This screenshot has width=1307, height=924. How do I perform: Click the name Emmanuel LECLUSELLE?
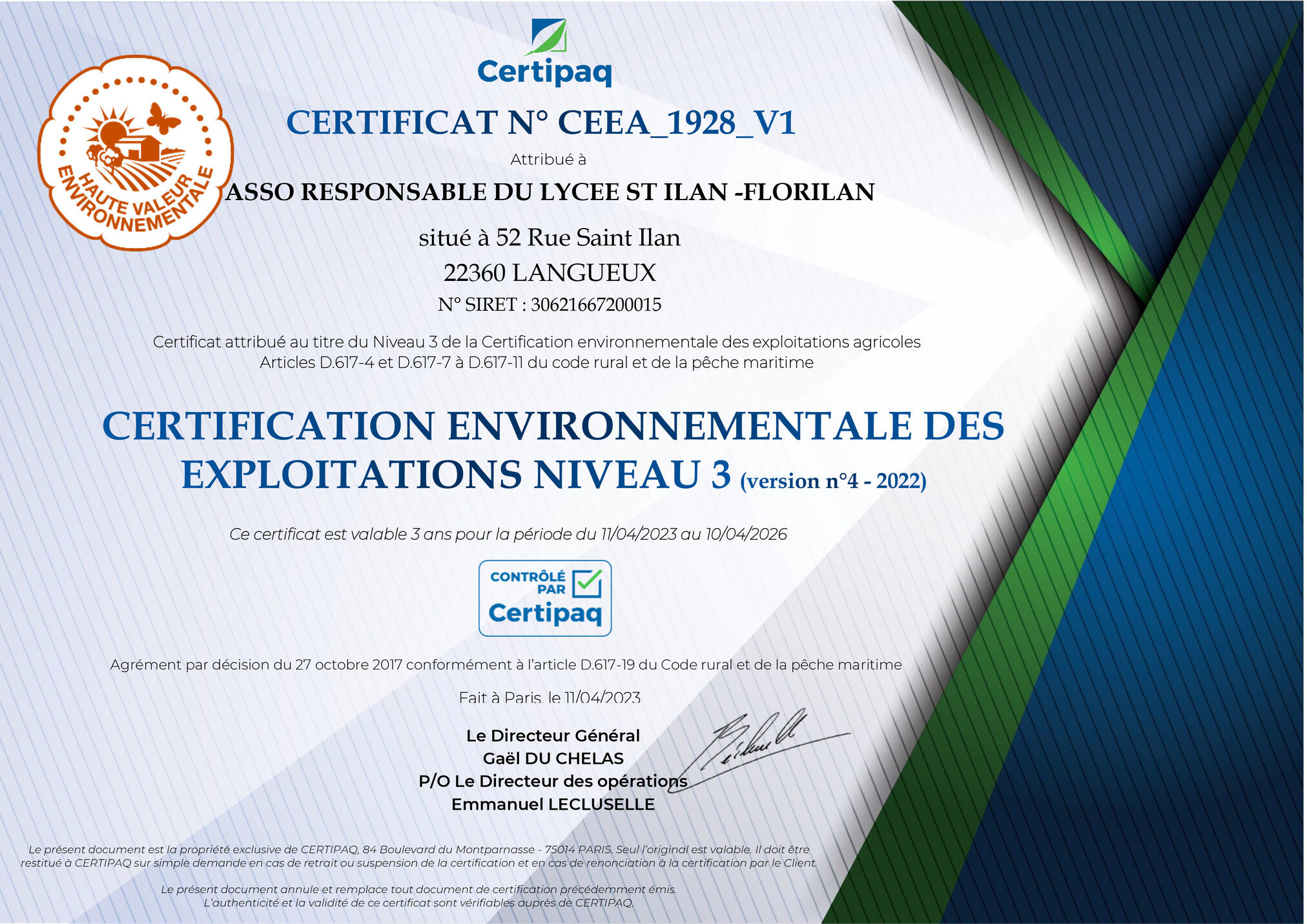click(x=553, y=805)
